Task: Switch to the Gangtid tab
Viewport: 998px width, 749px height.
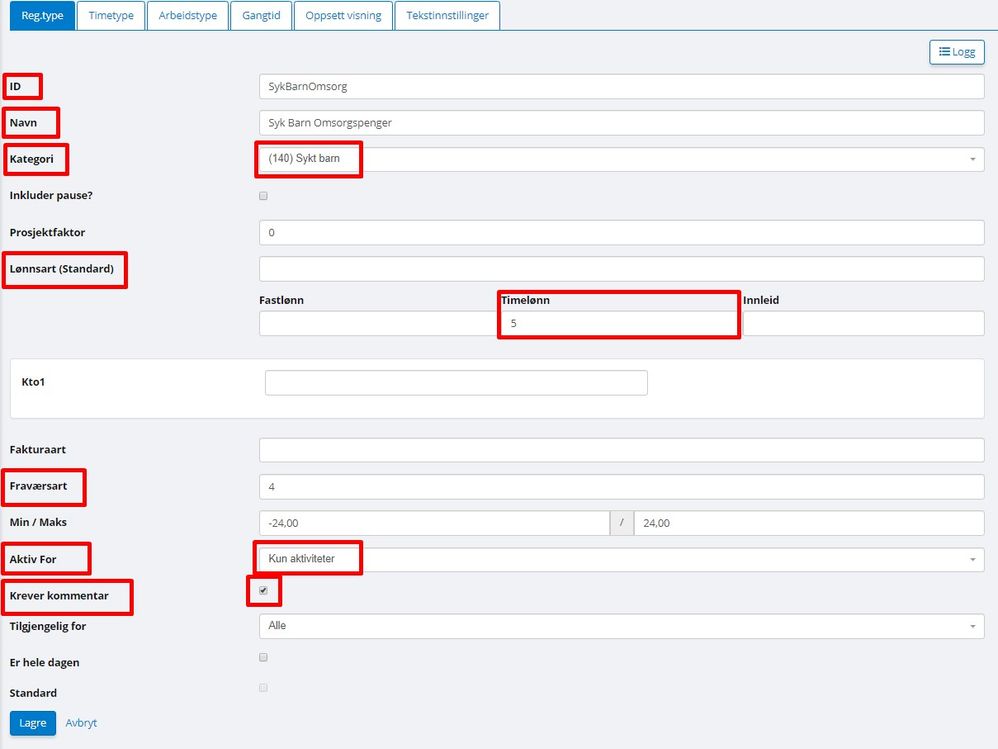Action: (x=261, y=15)
